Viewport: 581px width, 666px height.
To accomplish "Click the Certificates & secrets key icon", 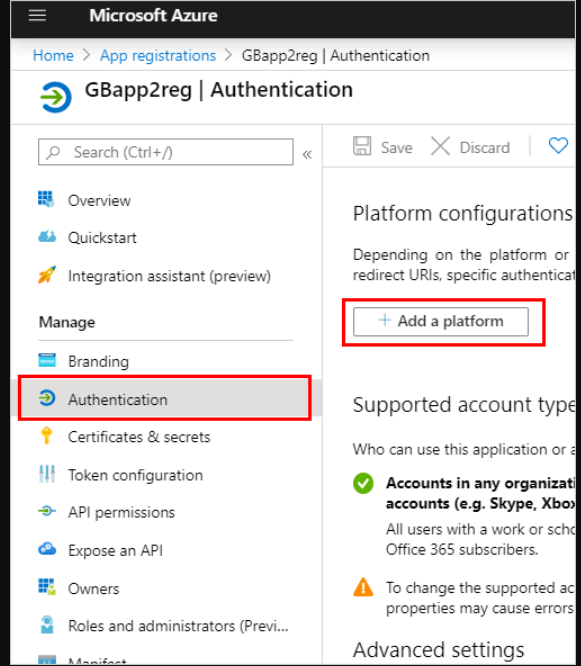I will click(x=47, y=436).
